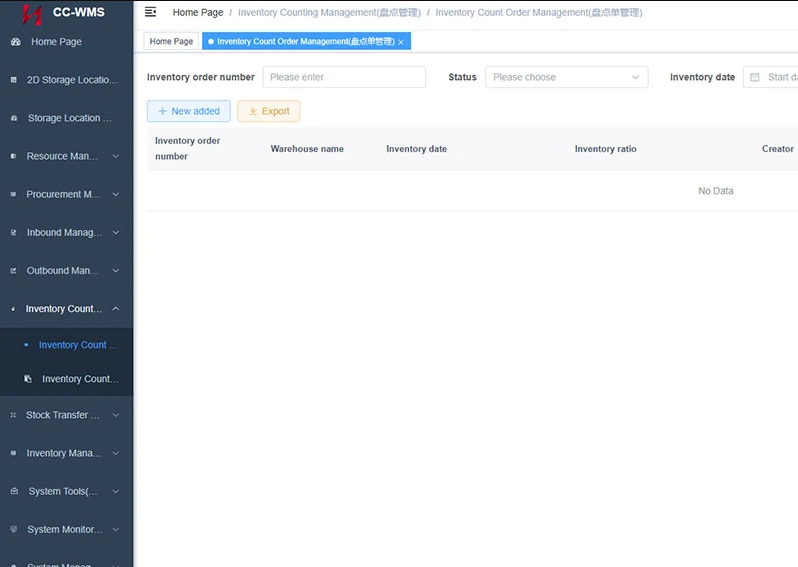Expand the Inbound Management menu chevron
Screen dimensions: 798x567
point(116,233)
